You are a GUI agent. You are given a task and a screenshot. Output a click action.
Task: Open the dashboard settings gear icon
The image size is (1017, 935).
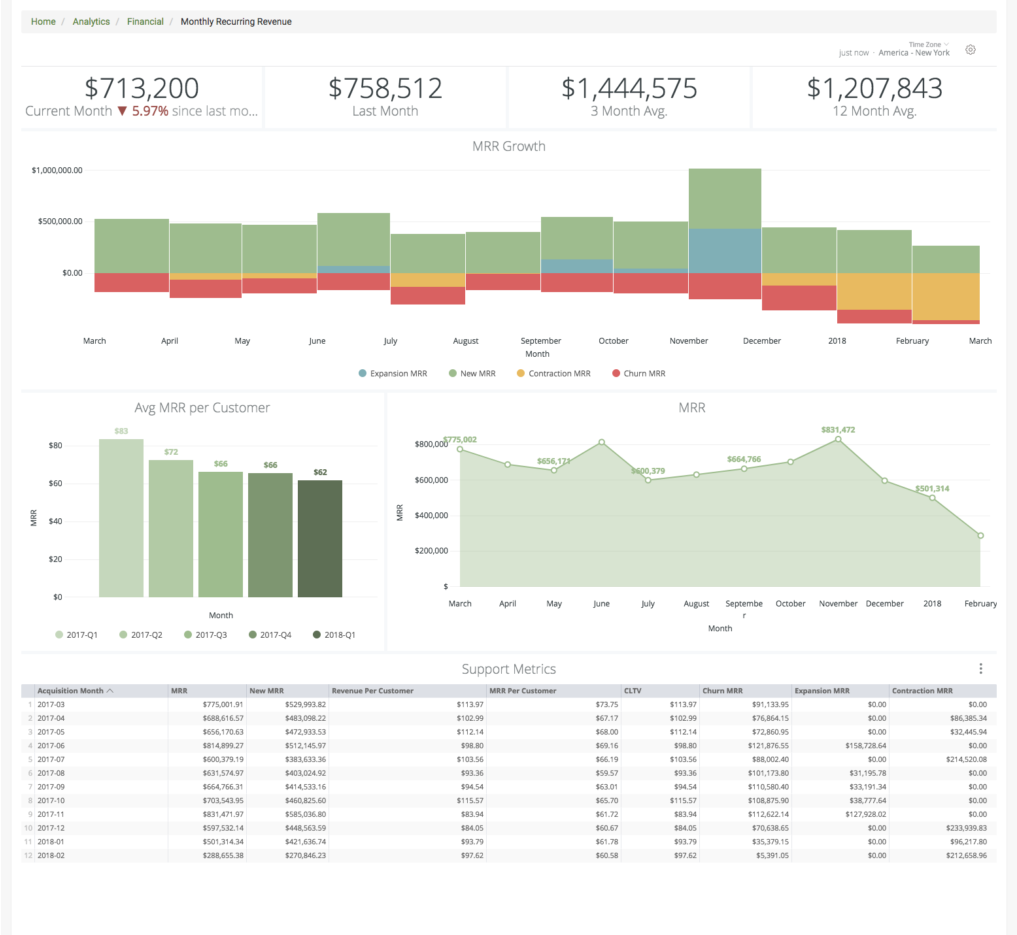(969, 49)
